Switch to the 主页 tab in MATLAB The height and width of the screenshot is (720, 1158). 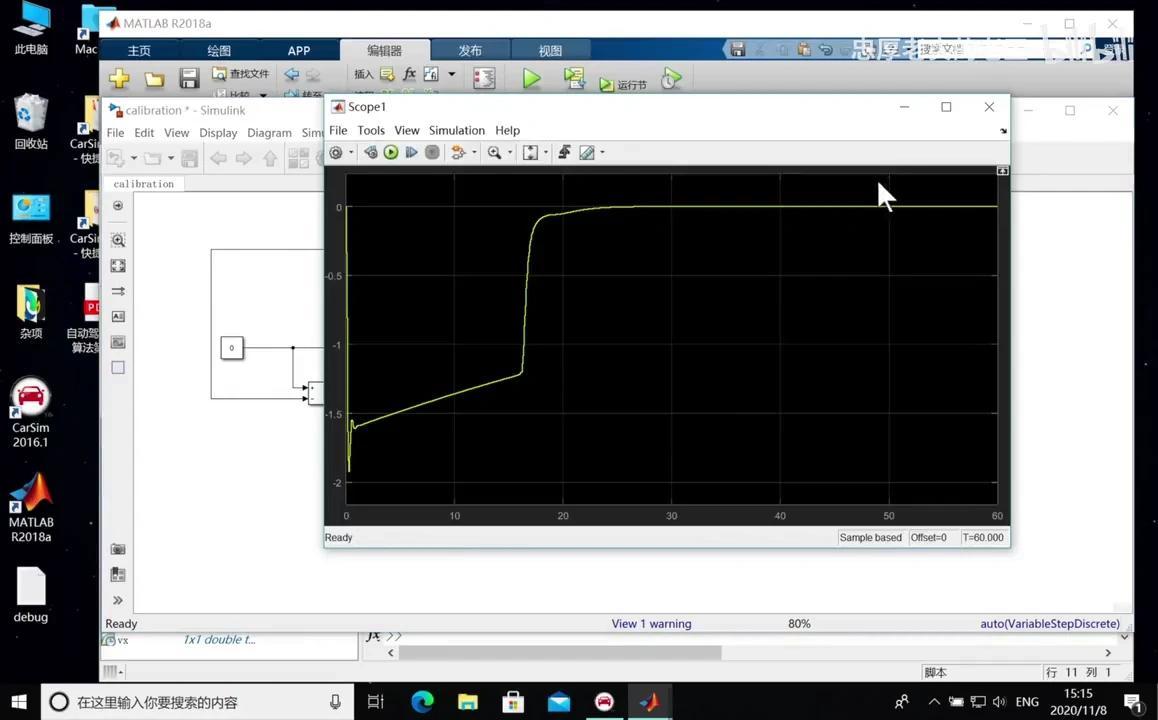tap(139, 50)
